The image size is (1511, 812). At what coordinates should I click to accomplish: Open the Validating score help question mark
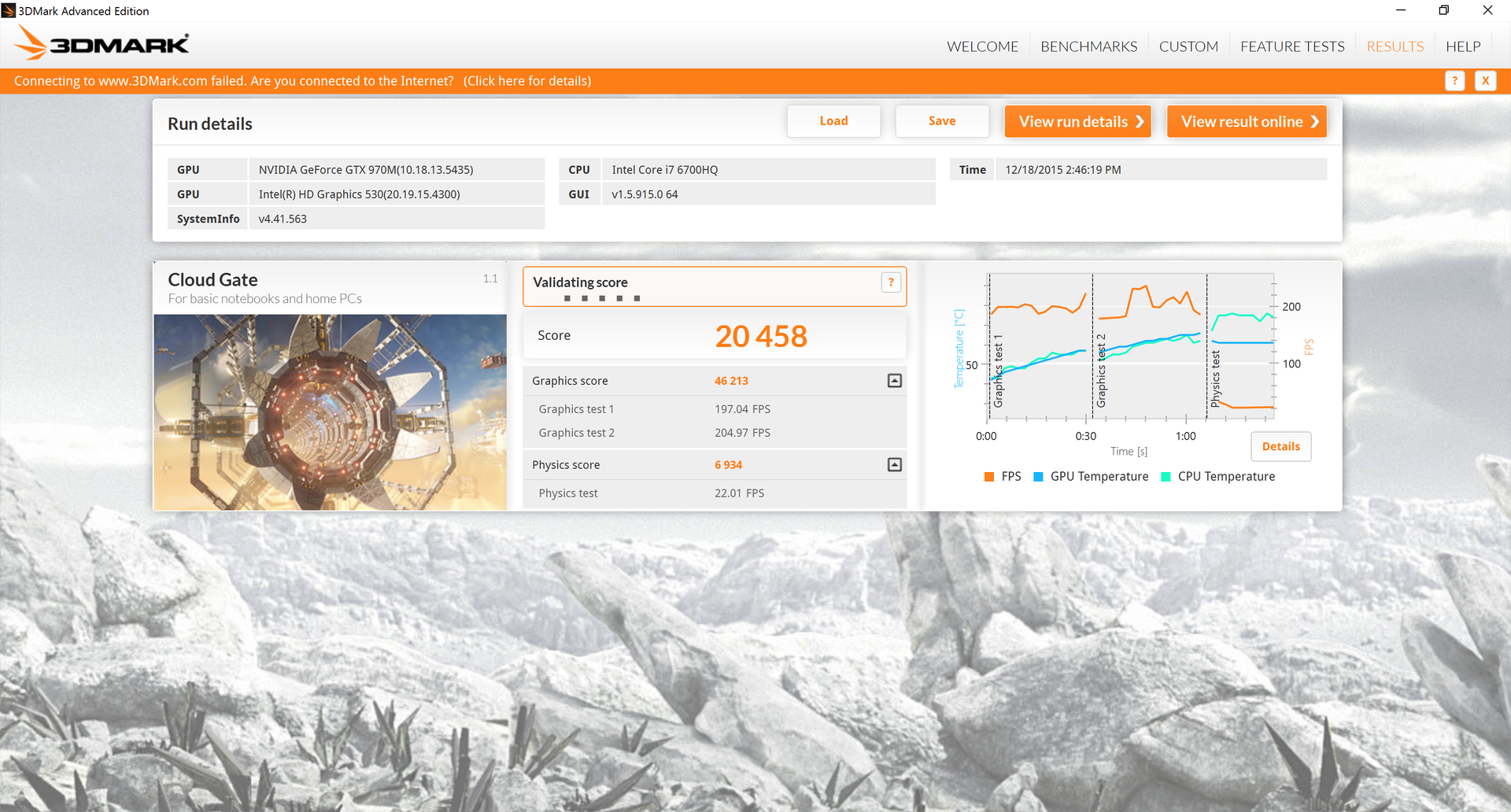pyautogui.click(x=891, y=282)
